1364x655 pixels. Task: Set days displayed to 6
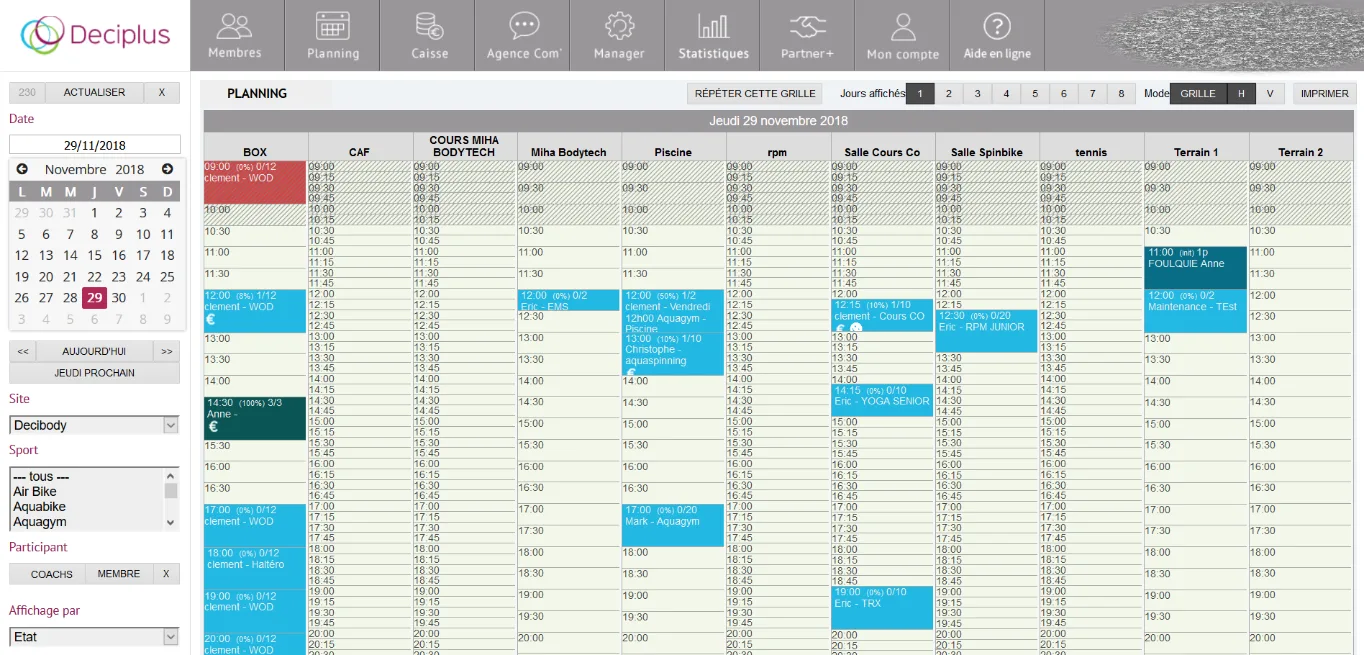(x=1064, y=93)
